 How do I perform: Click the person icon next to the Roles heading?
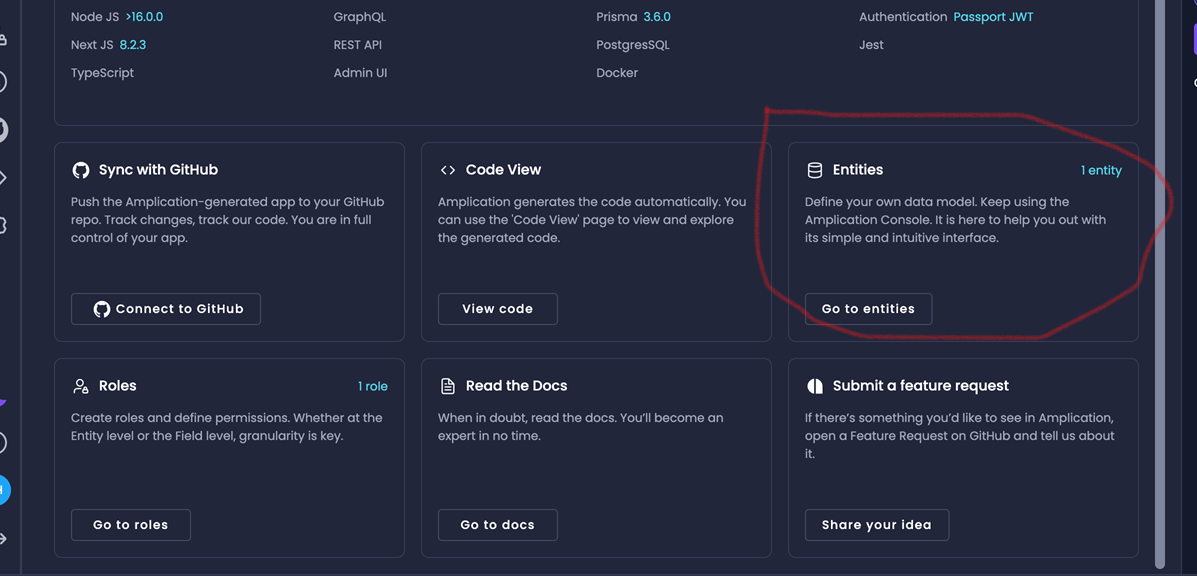pyautogui.click(x=81, y=385)
